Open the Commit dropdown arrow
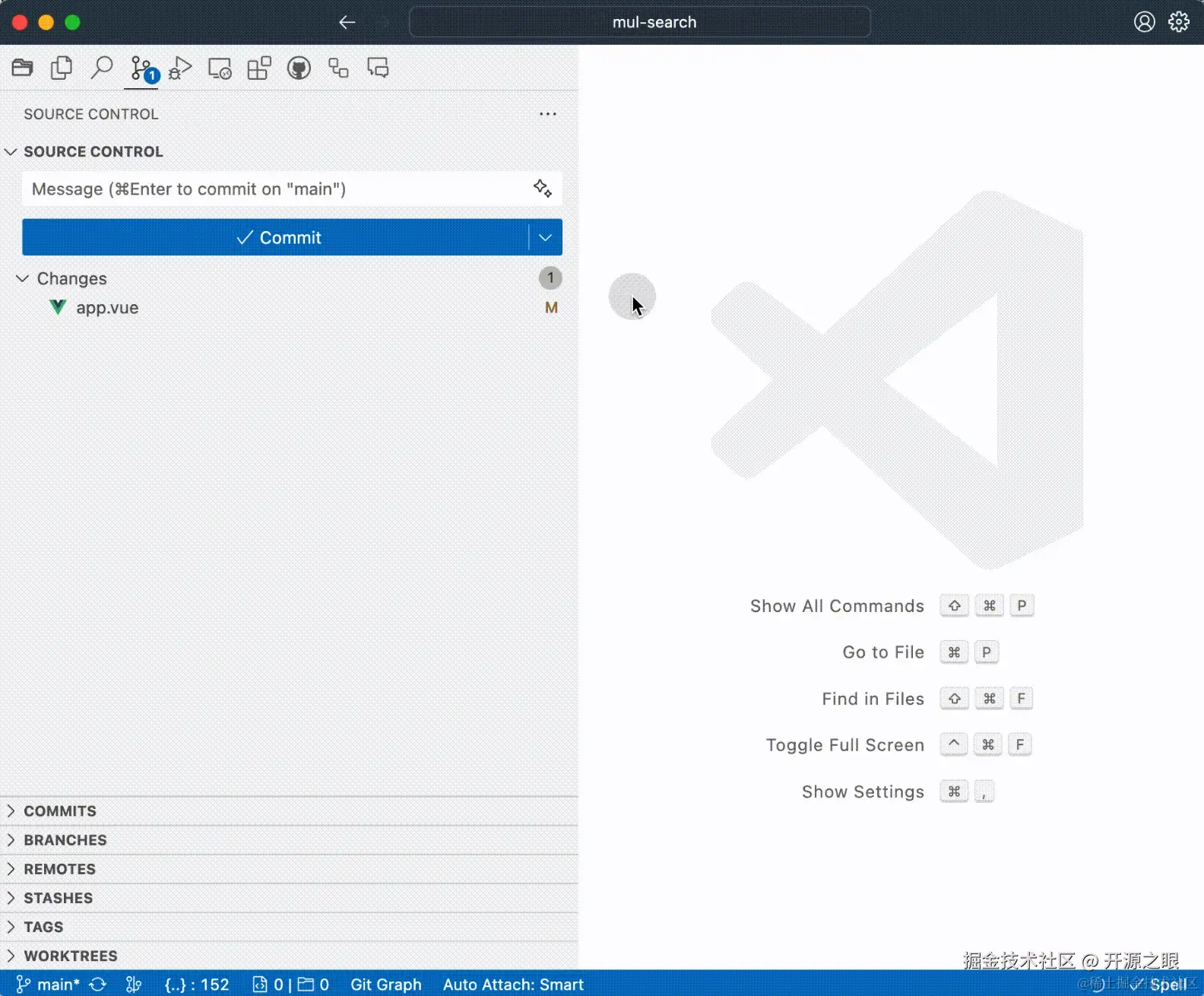This screenshot has height=996, width=1204. (x=545, y=237)
